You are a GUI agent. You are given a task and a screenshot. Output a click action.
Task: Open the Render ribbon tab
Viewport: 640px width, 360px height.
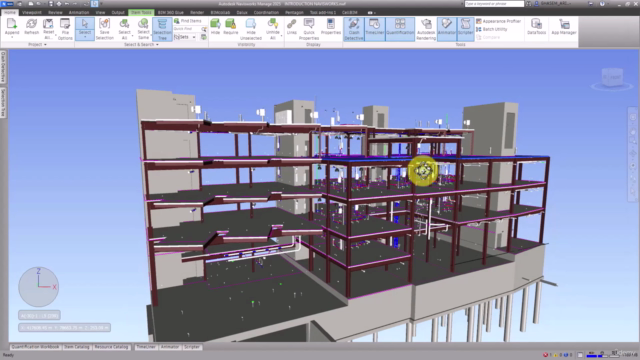197,13
